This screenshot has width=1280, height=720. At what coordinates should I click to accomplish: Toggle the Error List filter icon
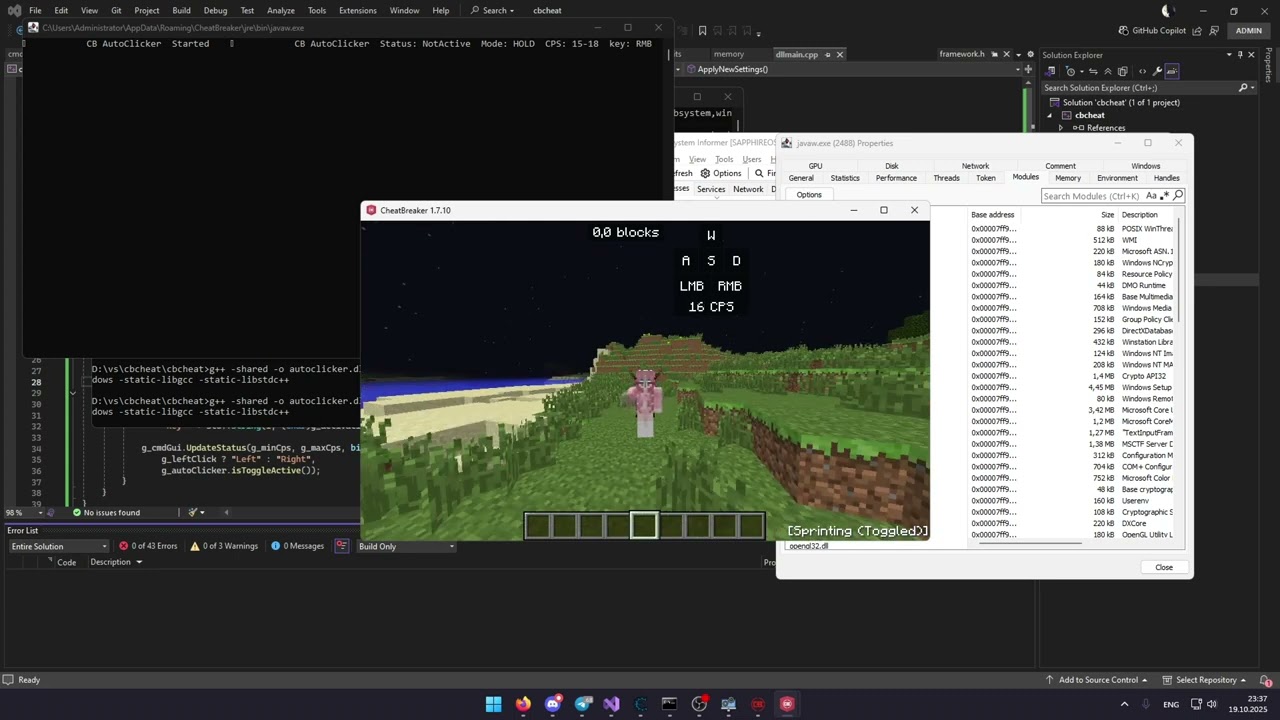(342, 546)
